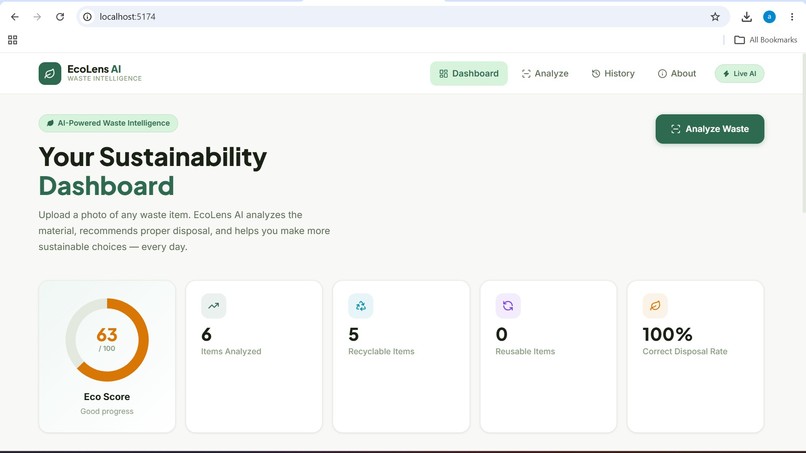
Task: Click the Live AI badge button
Action: [x=739, y=74]
